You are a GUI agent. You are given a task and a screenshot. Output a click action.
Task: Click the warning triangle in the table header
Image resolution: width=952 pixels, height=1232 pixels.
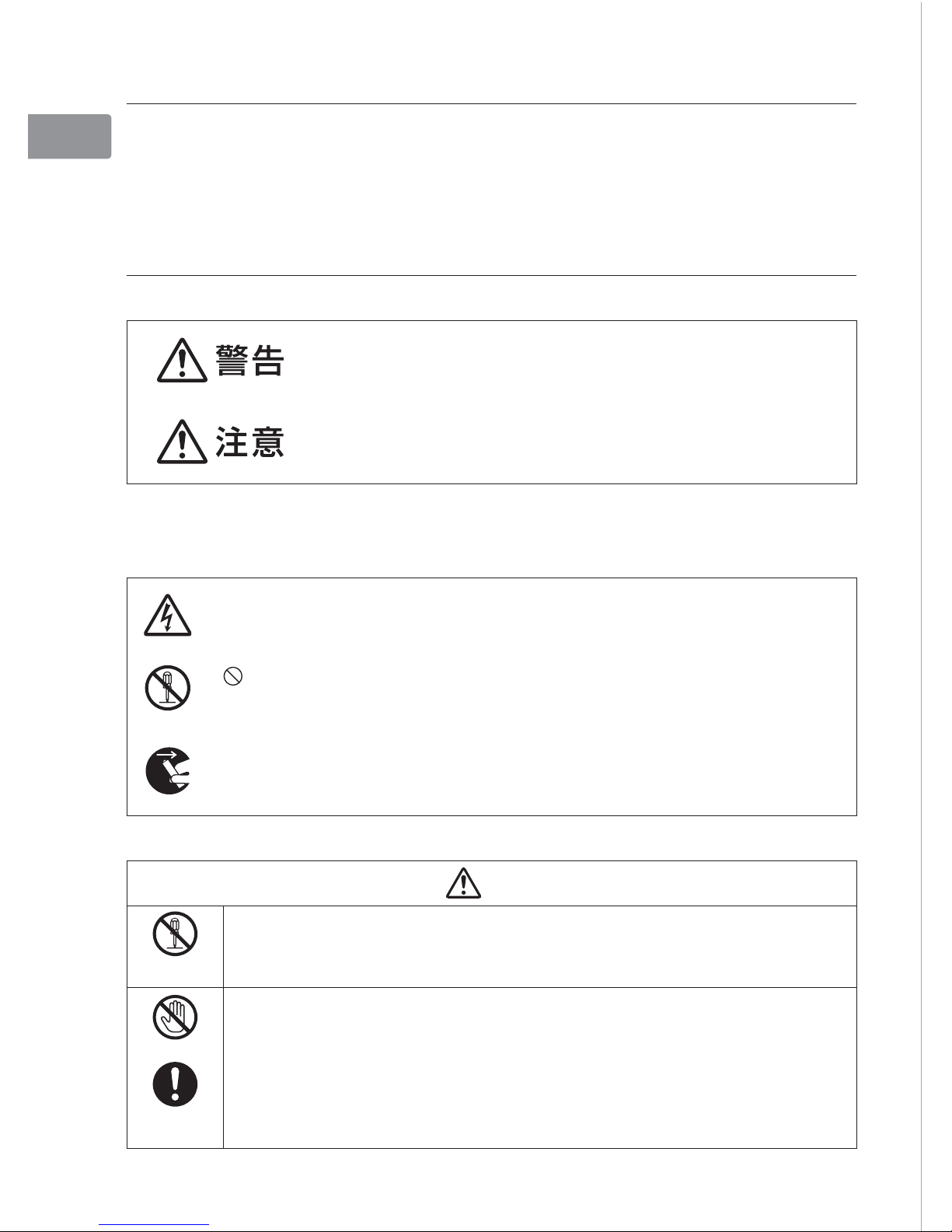click(464, 883)
